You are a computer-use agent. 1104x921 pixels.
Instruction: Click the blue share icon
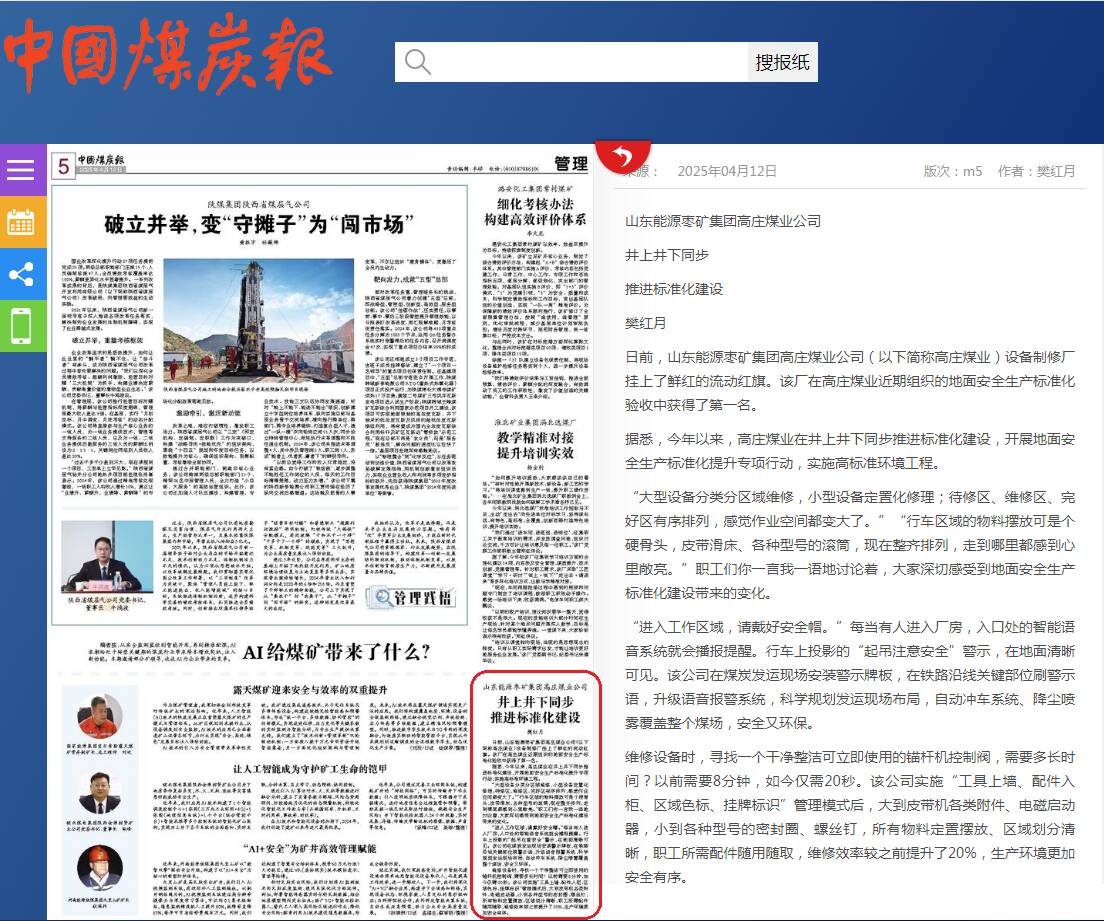click(21, 274)
